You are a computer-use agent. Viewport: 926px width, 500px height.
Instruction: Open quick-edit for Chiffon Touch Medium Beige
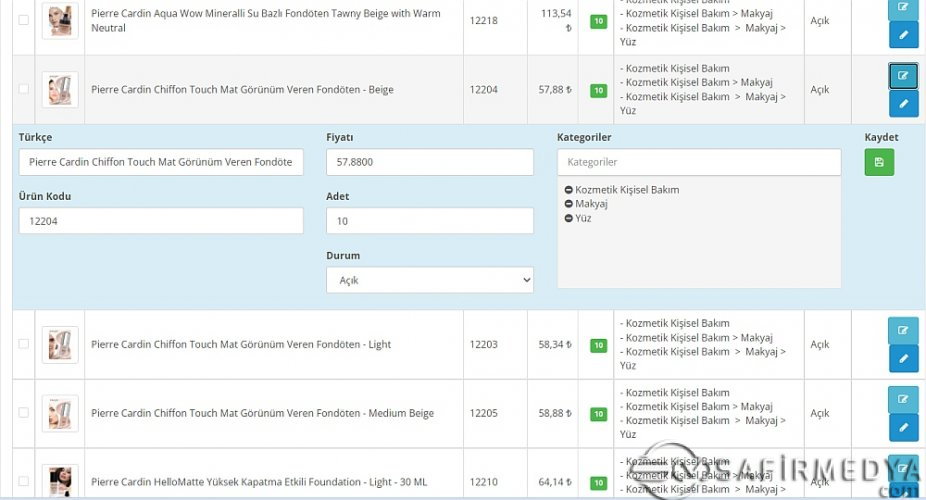pyautogui.click(x=903, y=400)
